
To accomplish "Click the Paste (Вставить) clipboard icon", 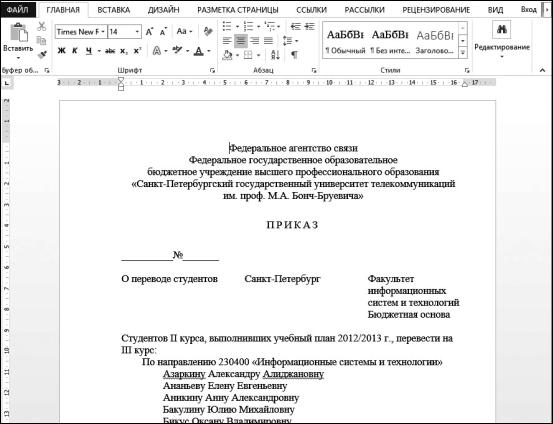I will coord(18,33).
